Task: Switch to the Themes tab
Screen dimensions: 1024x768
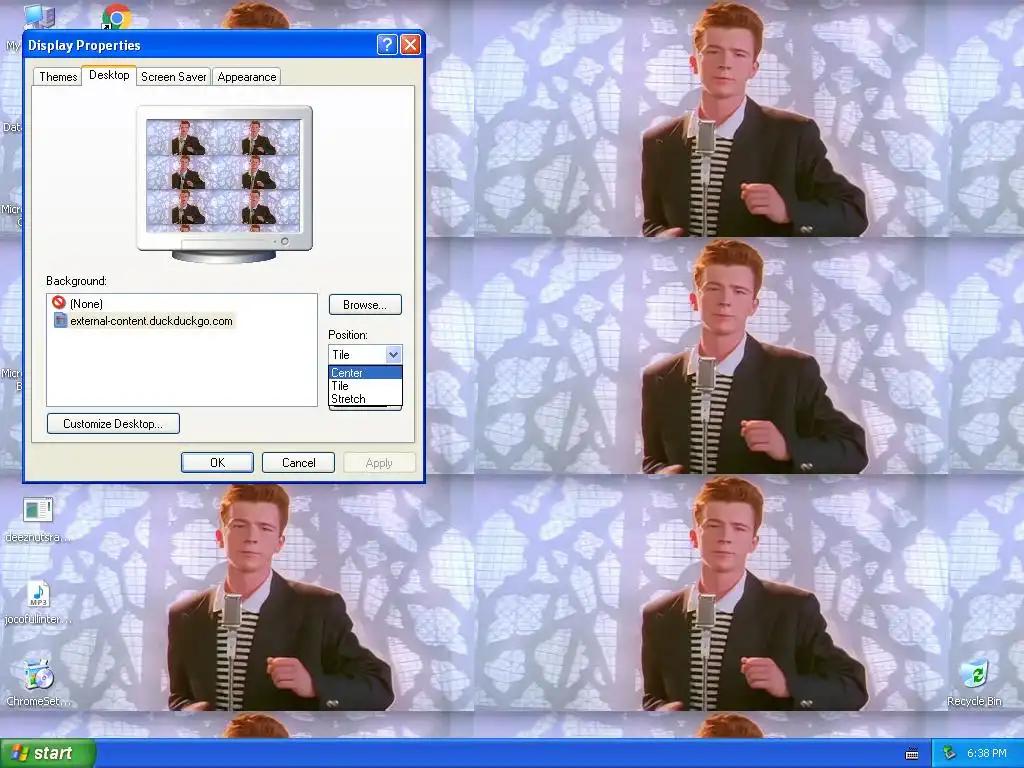Action: (x=58, y=76)
